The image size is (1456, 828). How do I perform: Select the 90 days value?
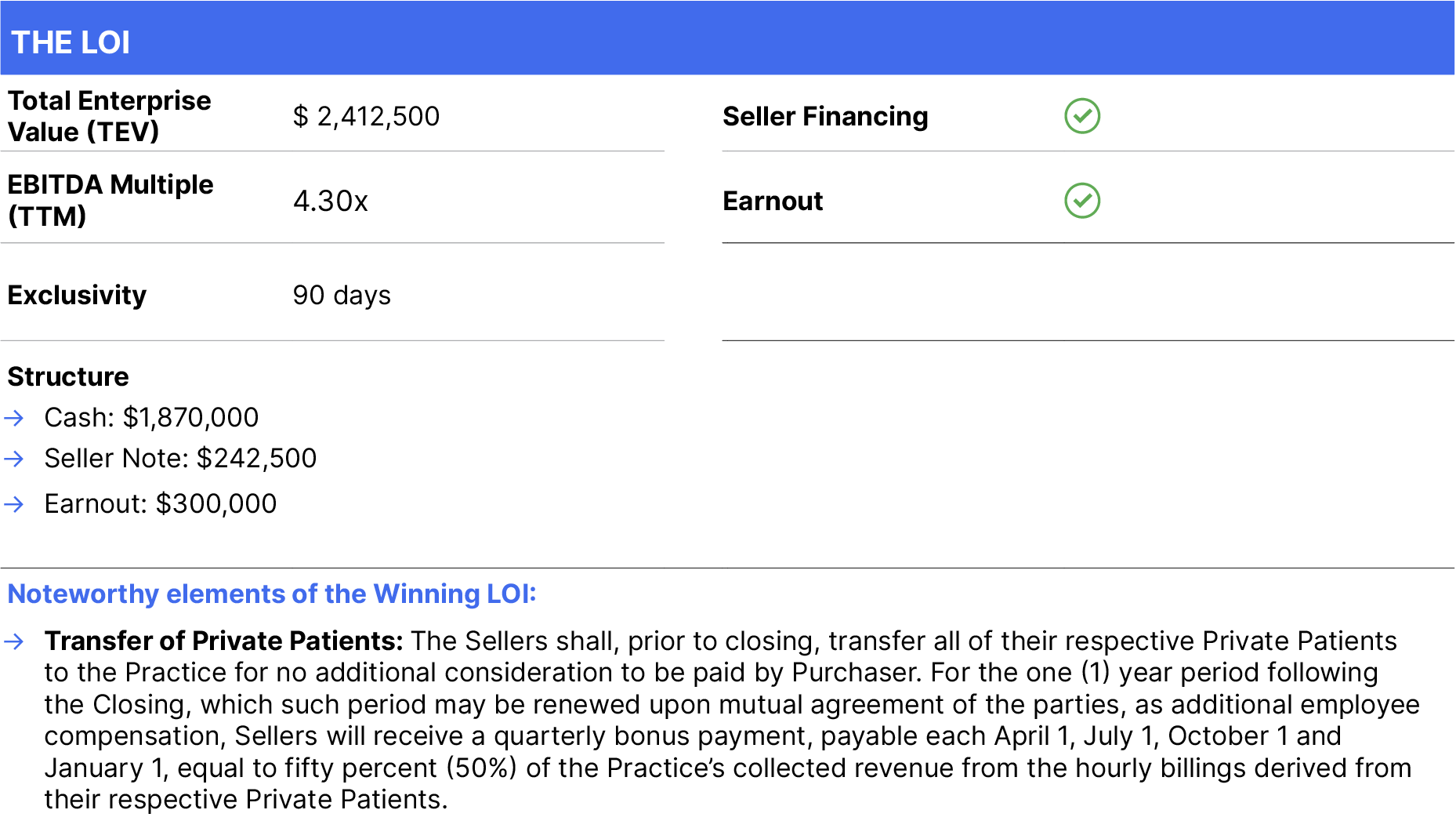[x=342, y=295]
